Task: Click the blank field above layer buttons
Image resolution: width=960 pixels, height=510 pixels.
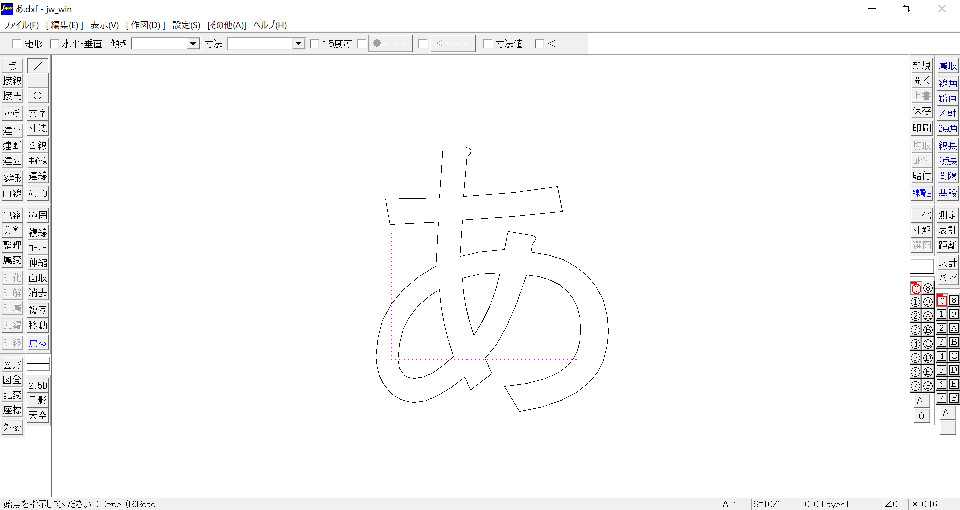Action: click(x=921, y=266)
